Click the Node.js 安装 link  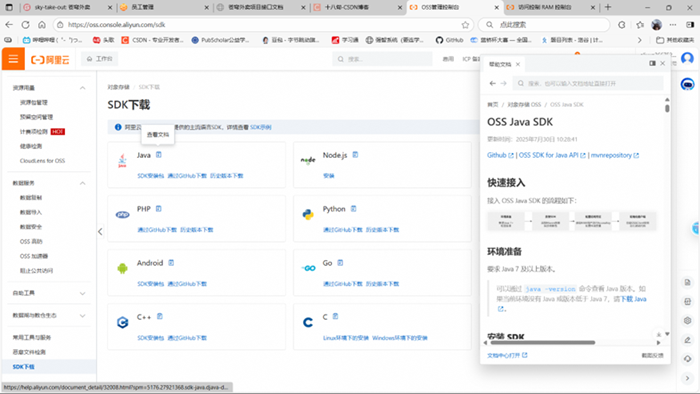tap(329, 176)
